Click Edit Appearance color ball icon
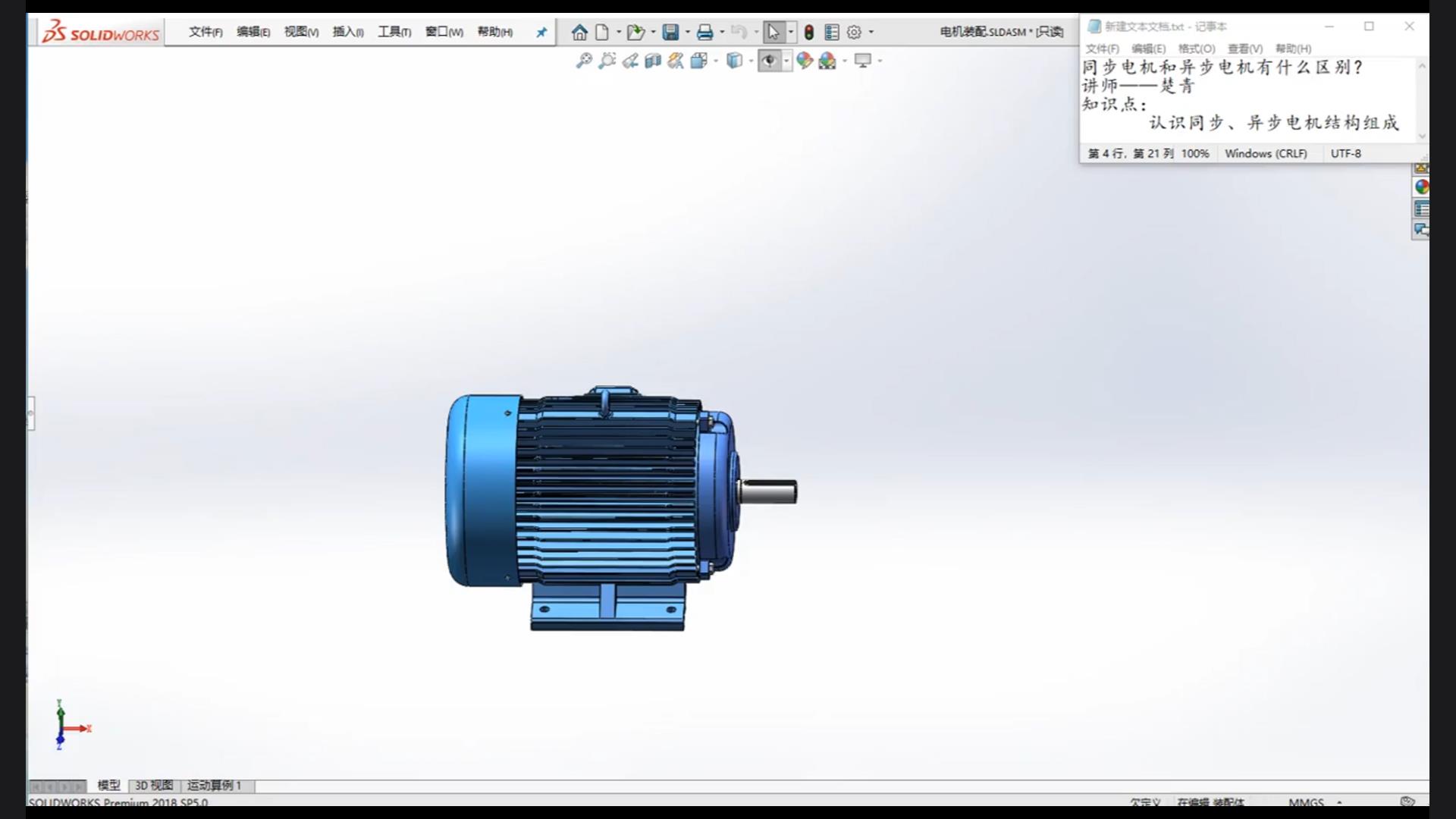The width and height of the screenshot is (1456, 819). point(805,61)
